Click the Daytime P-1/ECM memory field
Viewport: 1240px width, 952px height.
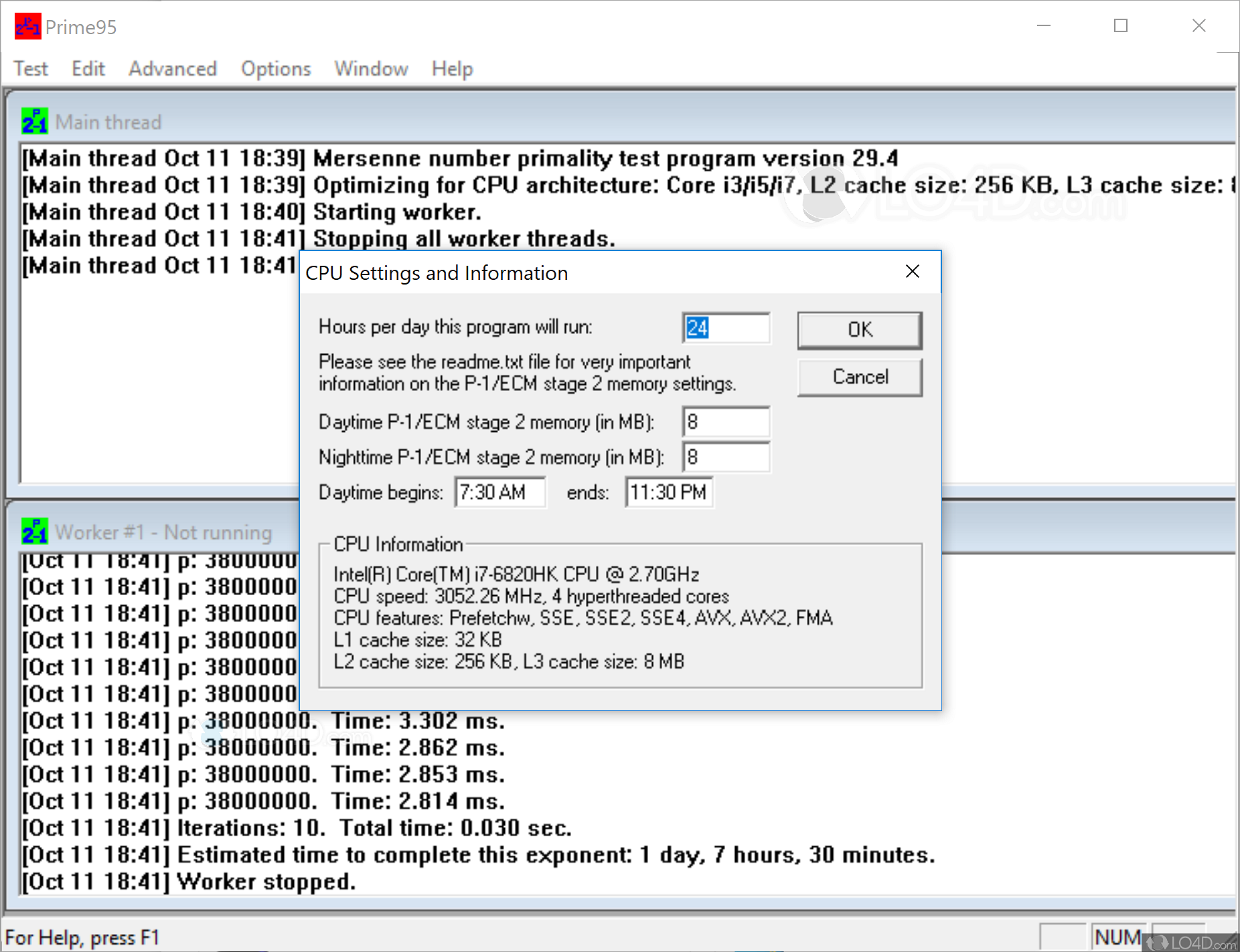726,422
